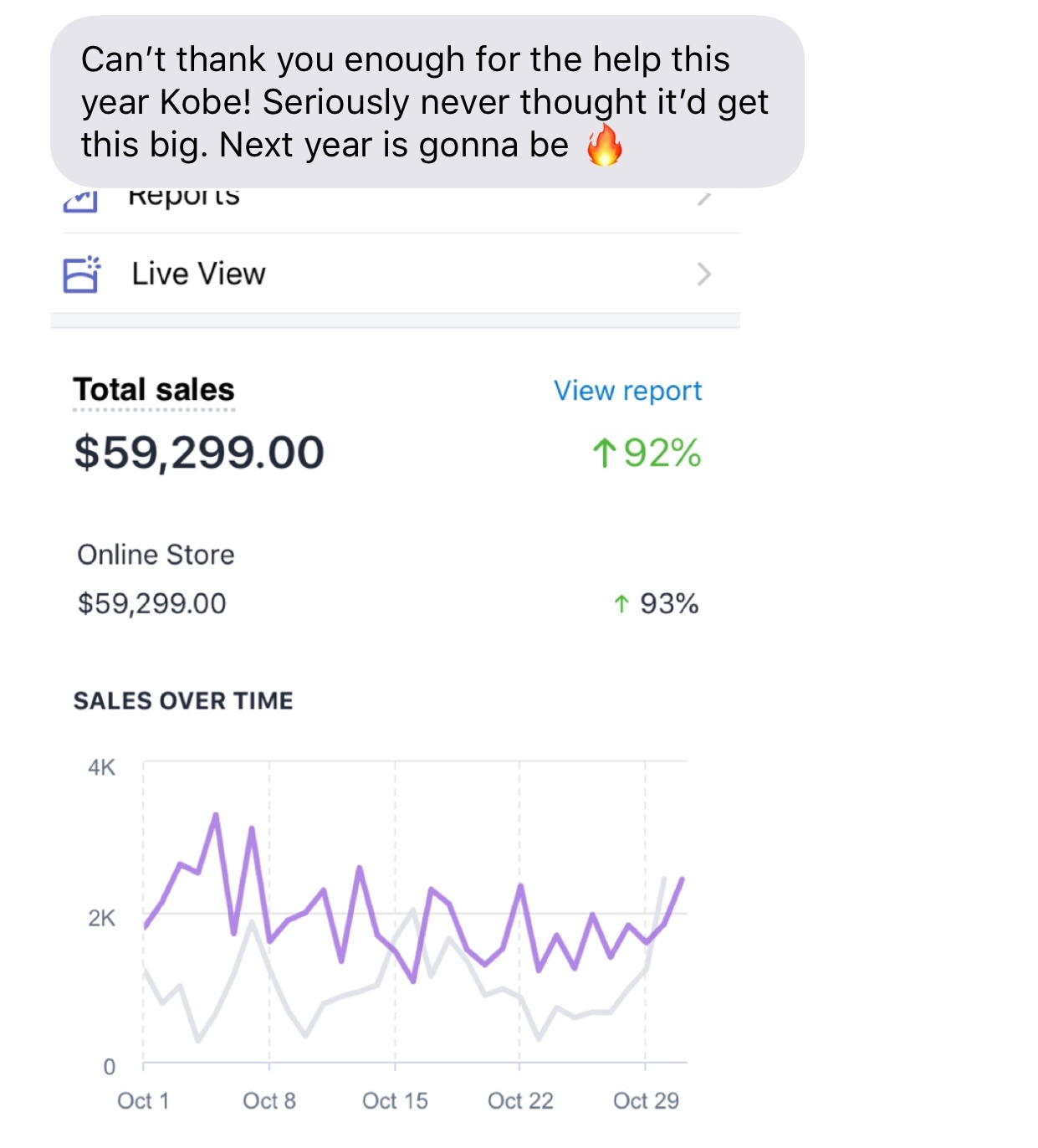
Task: Tap the $59,299.00 total sales amount
Action: tap(199, 453)
